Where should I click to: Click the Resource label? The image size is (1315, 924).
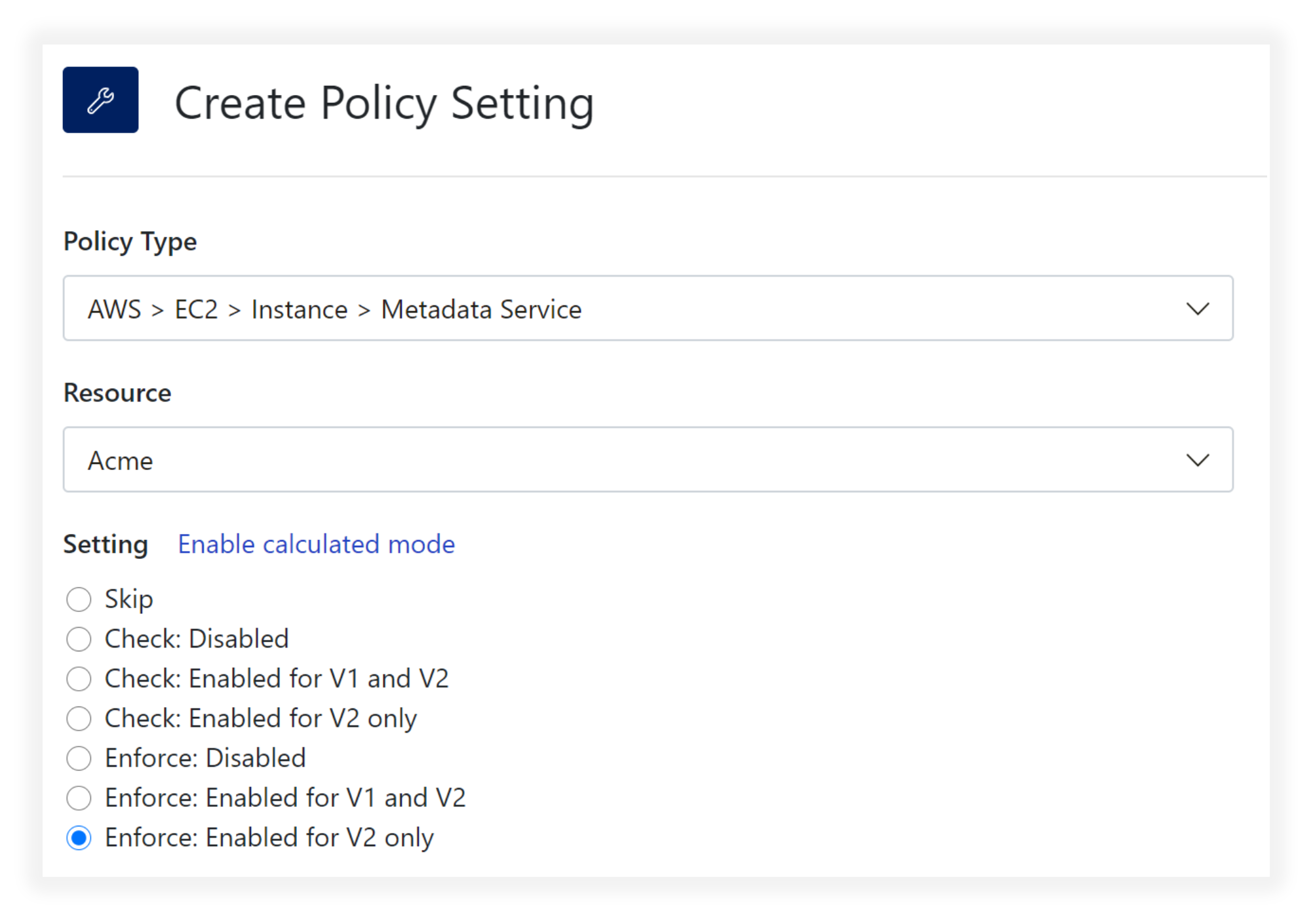[117, 393]
